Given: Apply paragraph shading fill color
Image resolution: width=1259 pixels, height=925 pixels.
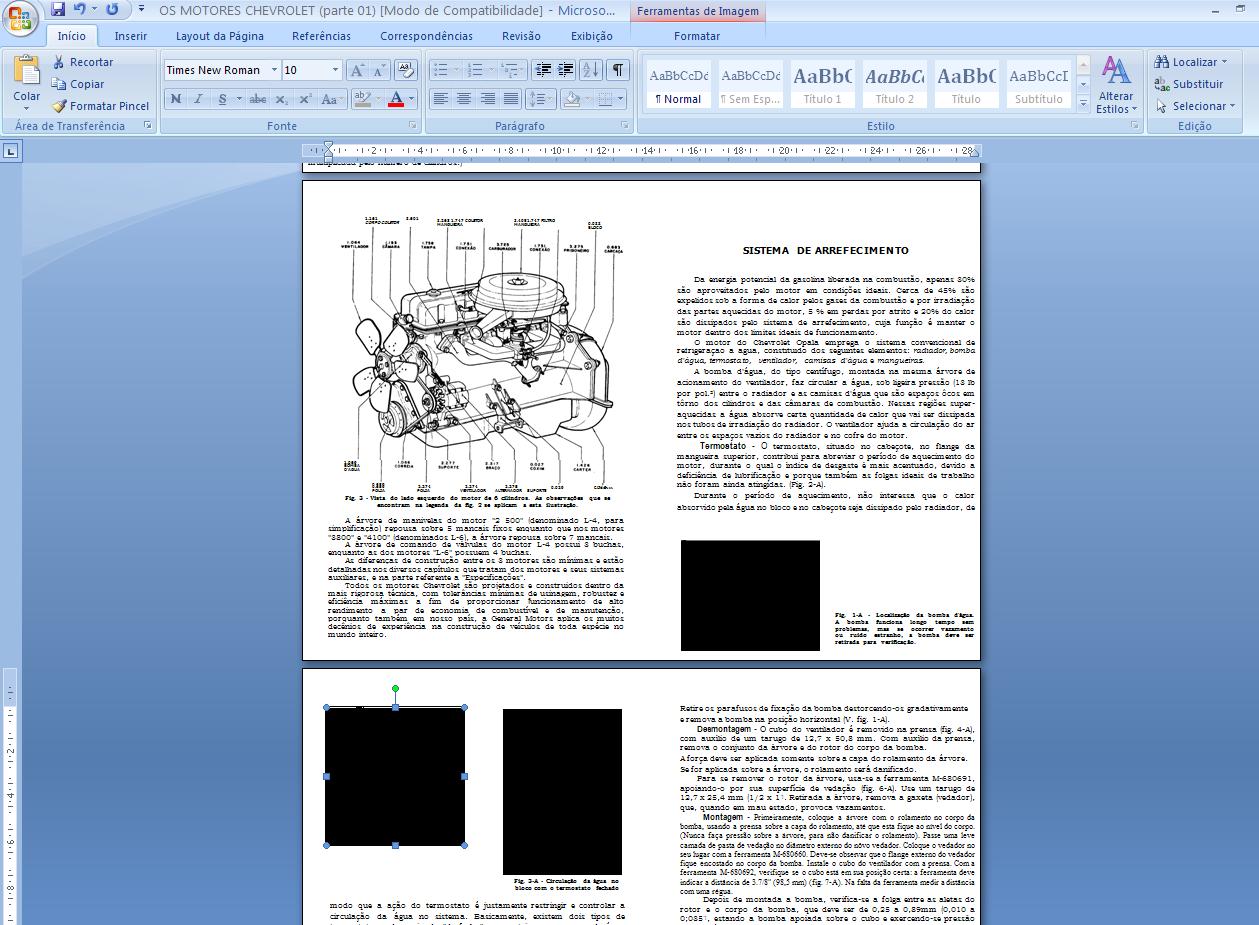Looking at the screenshot, I should [571, 99].
